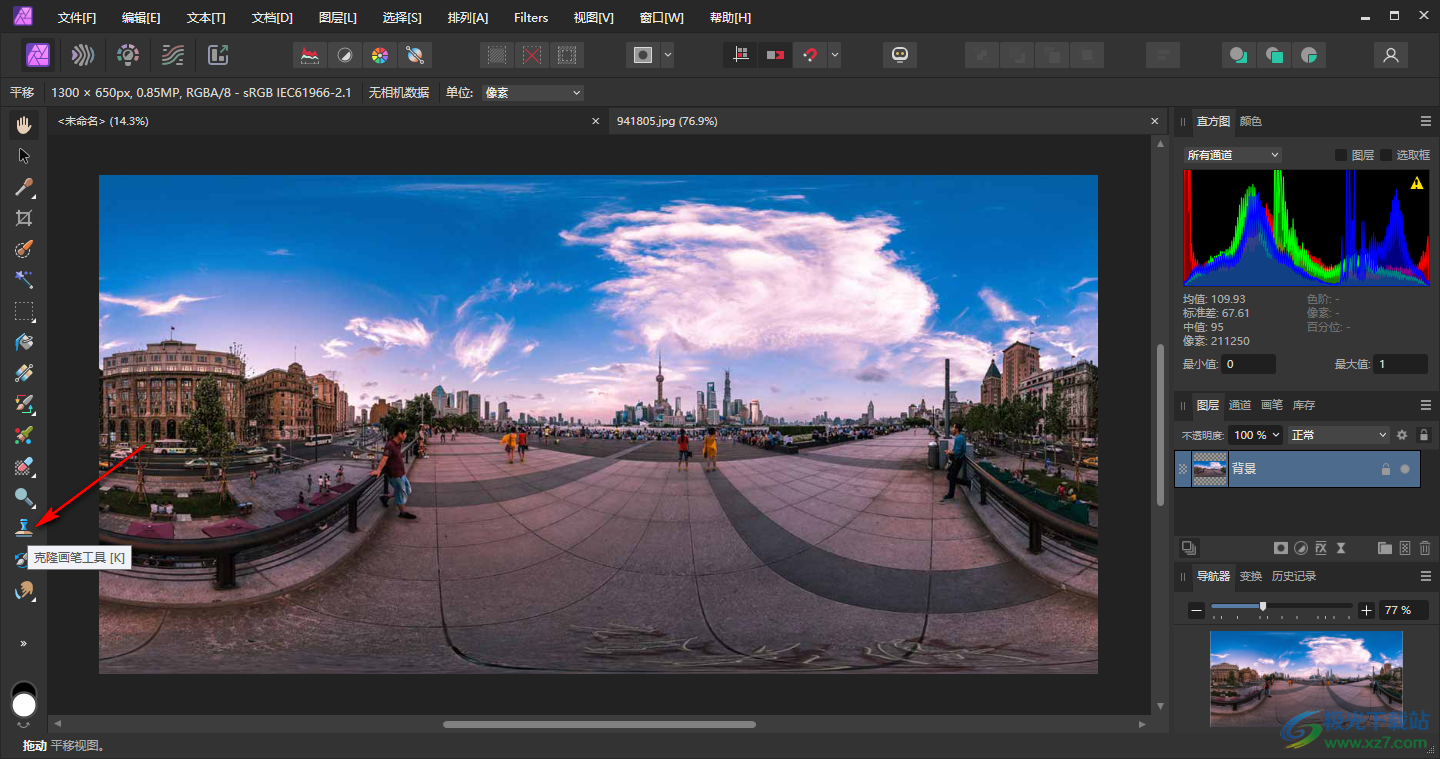Click the navigator zoom-in plus button
The height and width of the screenshot is (759, 1440).
pyautogui.click(x=1366, y=610)
